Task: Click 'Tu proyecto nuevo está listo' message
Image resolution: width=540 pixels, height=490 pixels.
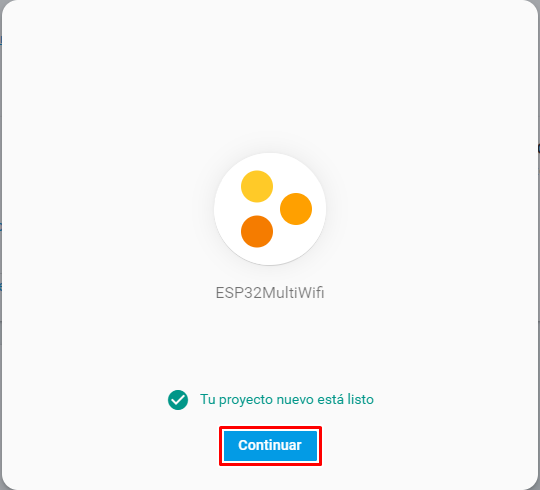Action: pyautogui.click(x=287, y=399)
